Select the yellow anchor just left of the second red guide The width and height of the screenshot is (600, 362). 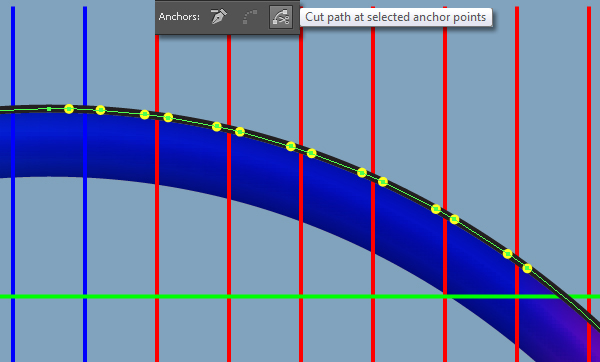[x=217, y=127]
